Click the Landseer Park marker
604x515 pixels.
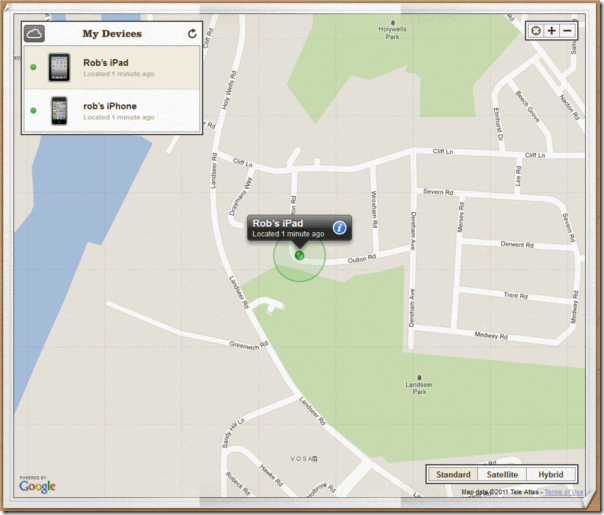419,385
